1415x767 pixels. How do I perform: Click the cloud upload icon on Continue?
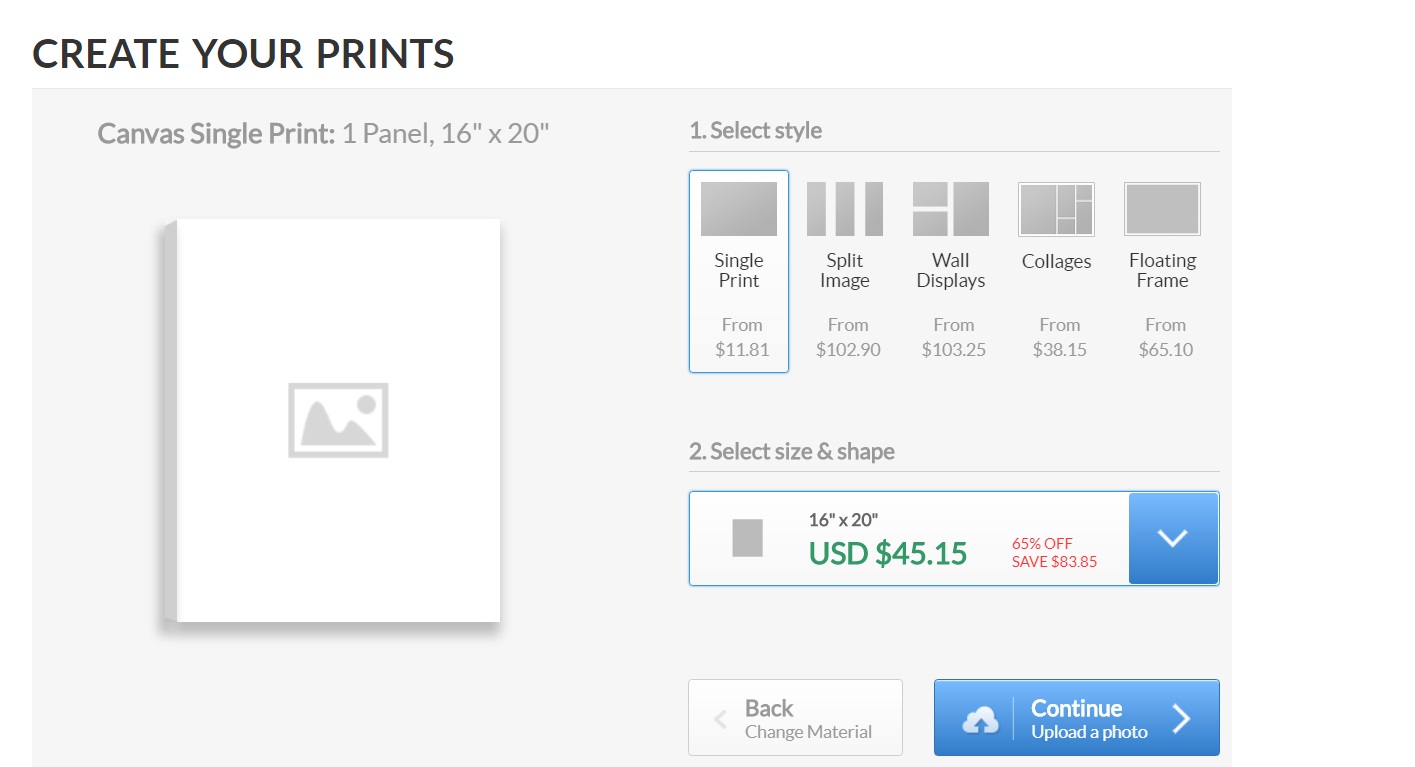[x=980, y=720]
